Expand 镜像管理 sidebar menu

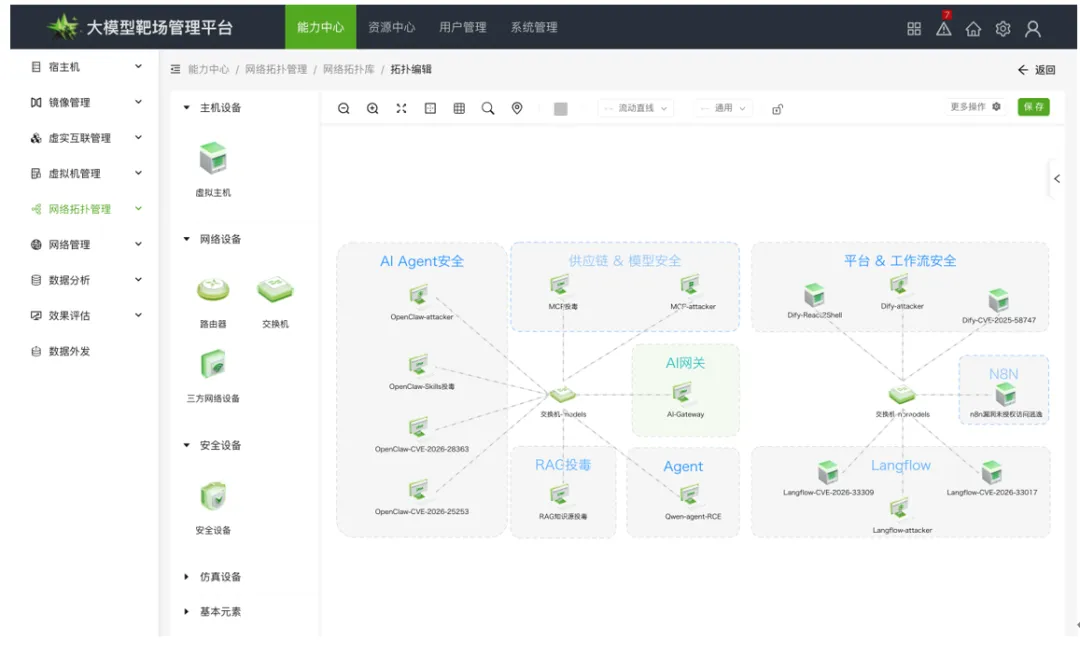coord(86,102)
